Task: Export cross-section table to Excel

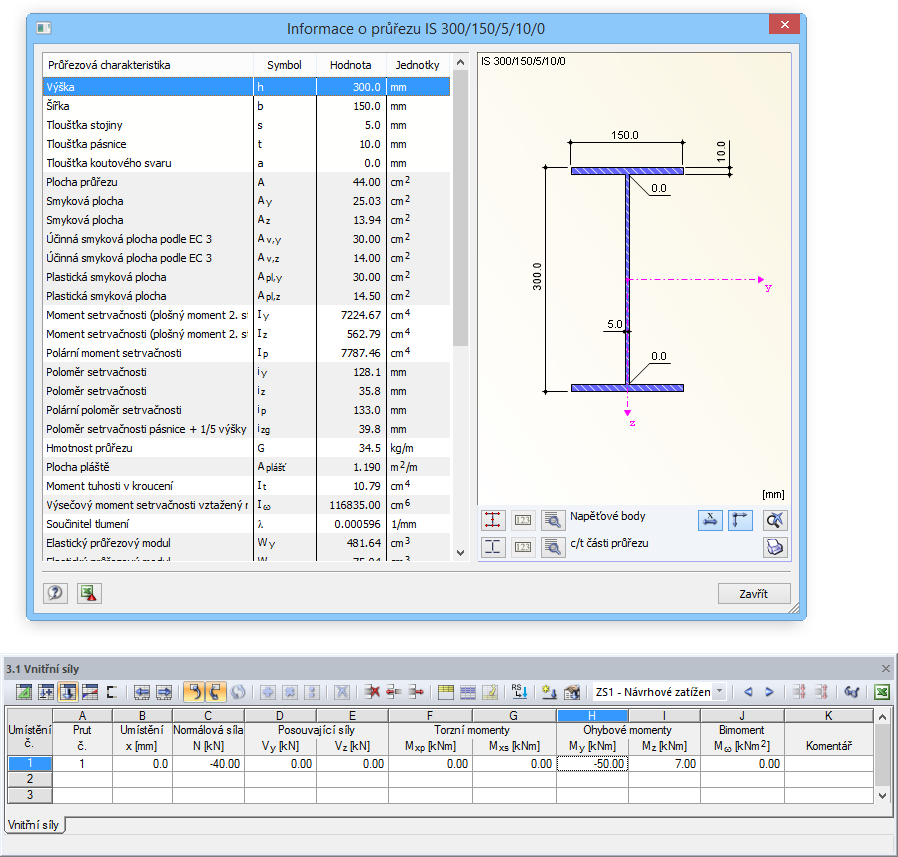Action: point(89,593)
